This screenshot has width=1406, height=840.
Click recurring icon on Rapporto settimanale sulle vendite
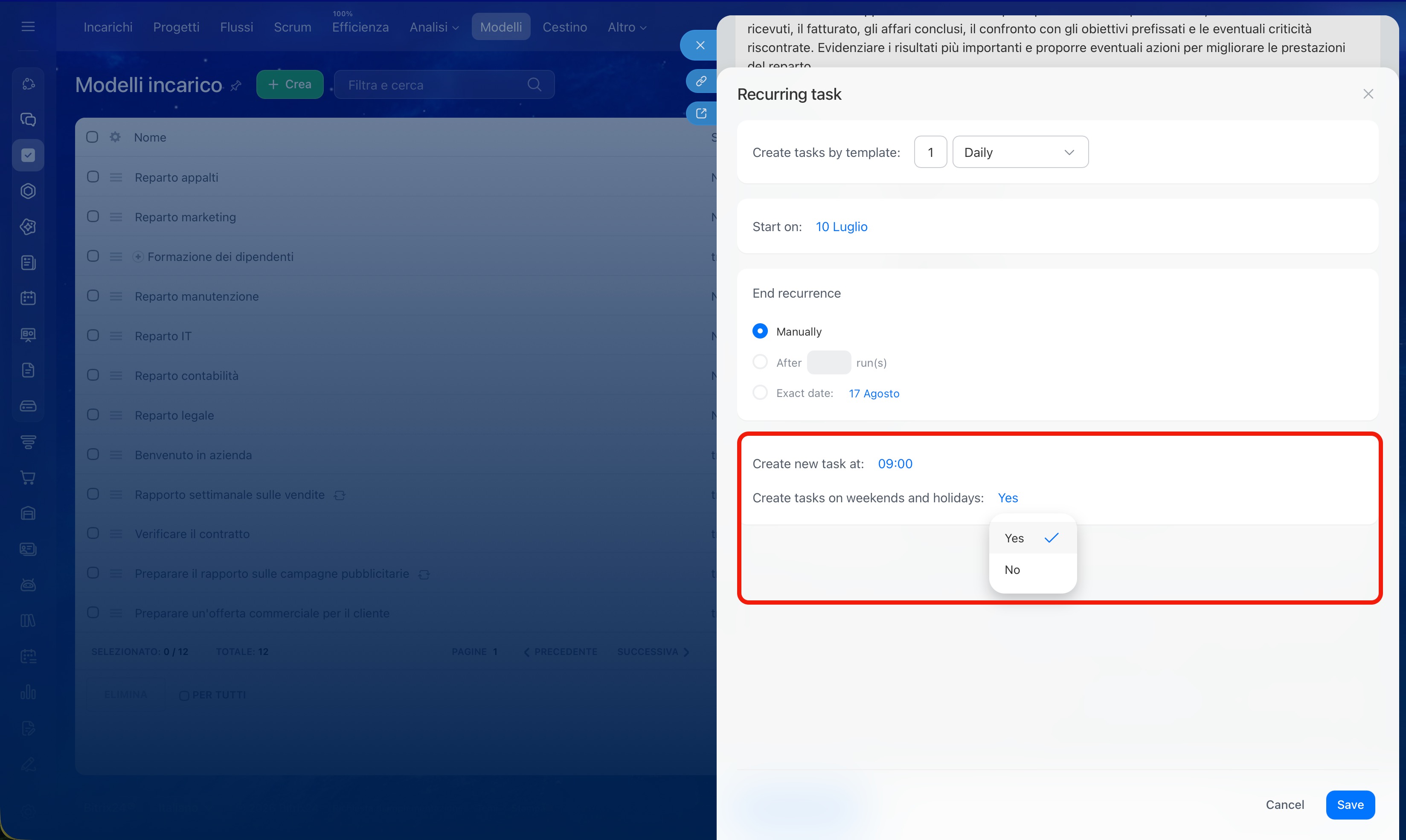[x=339, y=495]
